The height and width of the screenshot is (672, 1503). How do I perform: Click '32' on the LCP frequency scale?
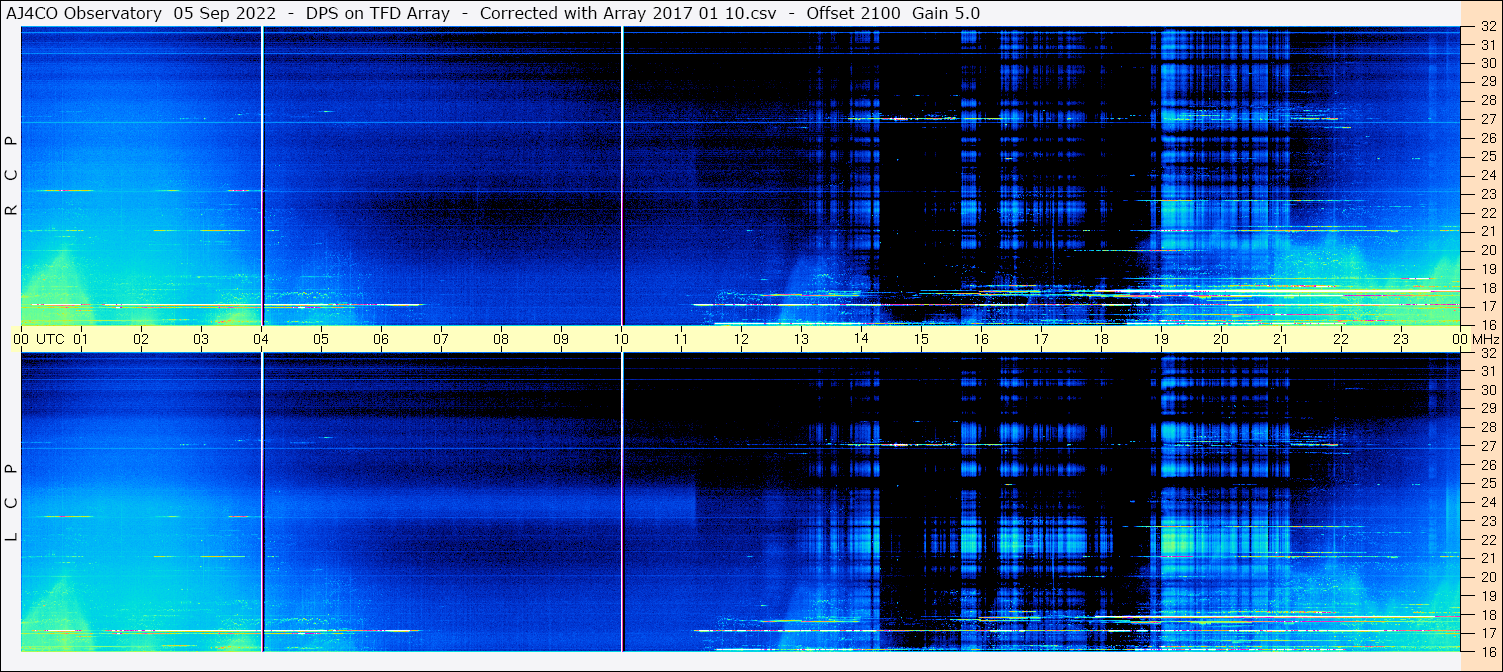point(1487,353)
